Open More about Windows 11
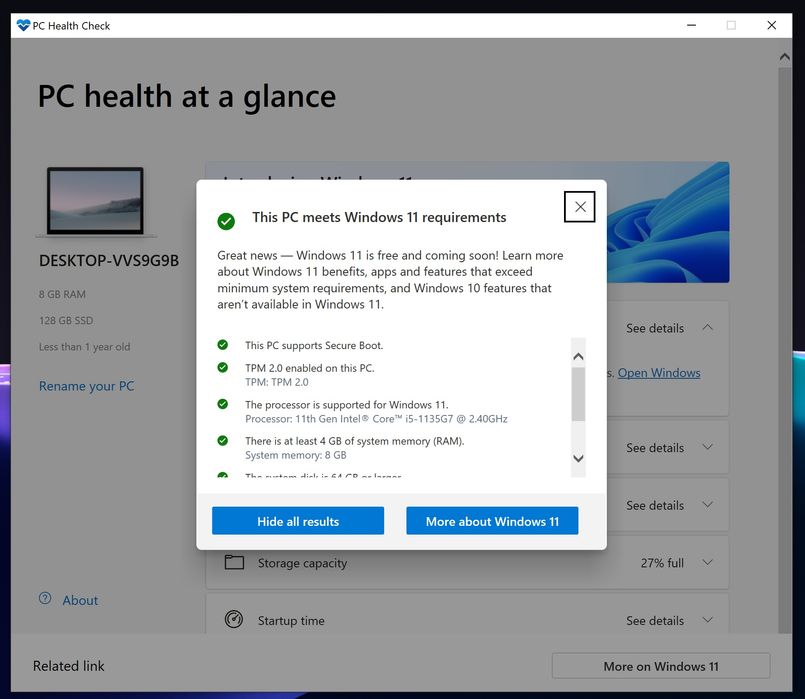The height and width of the screenshot is (699, 805). (x=492, y=521)
